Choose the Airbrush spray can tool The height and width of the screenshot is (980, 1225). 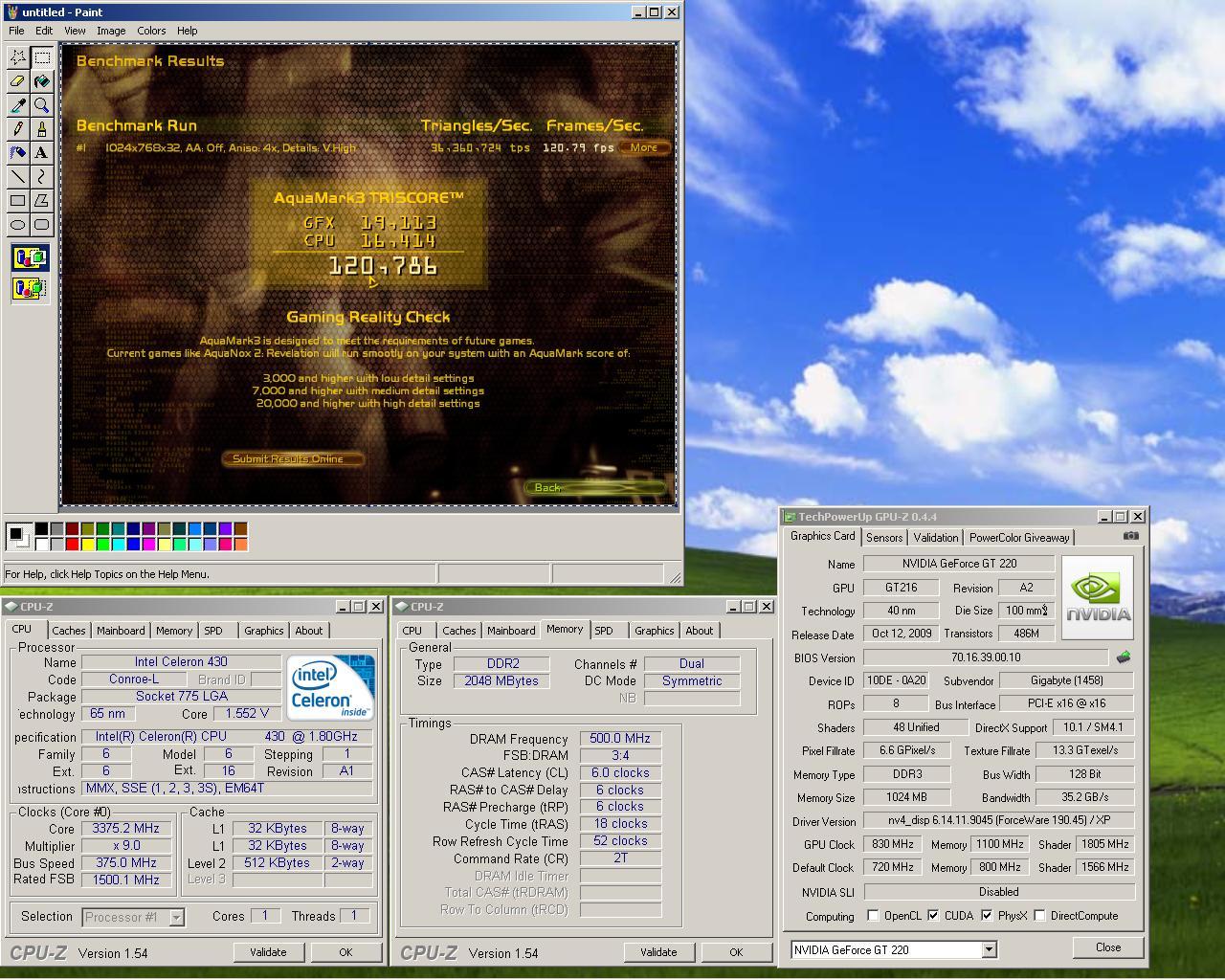coord(17,153)
